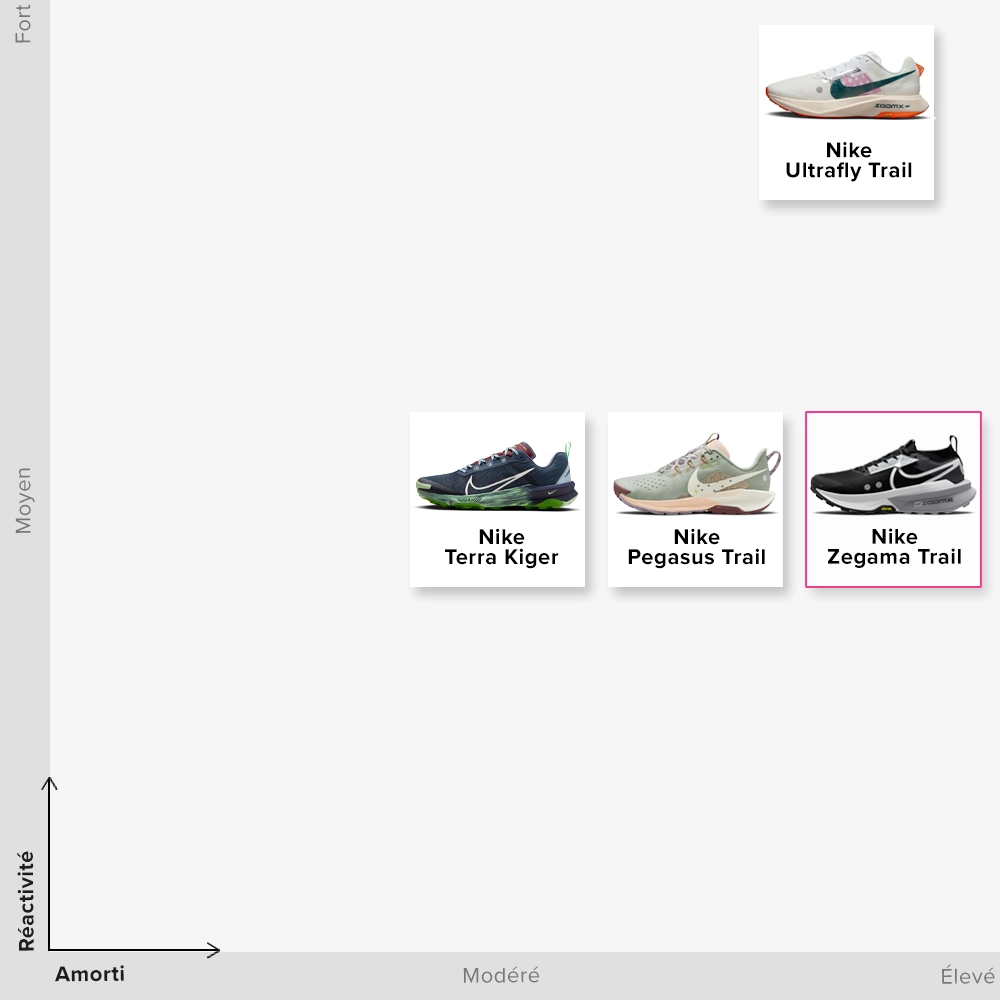Open the "Nike Ultrafly Trail" name label
This screenshot has height=1000, width=1000.
tap(848, 161)
